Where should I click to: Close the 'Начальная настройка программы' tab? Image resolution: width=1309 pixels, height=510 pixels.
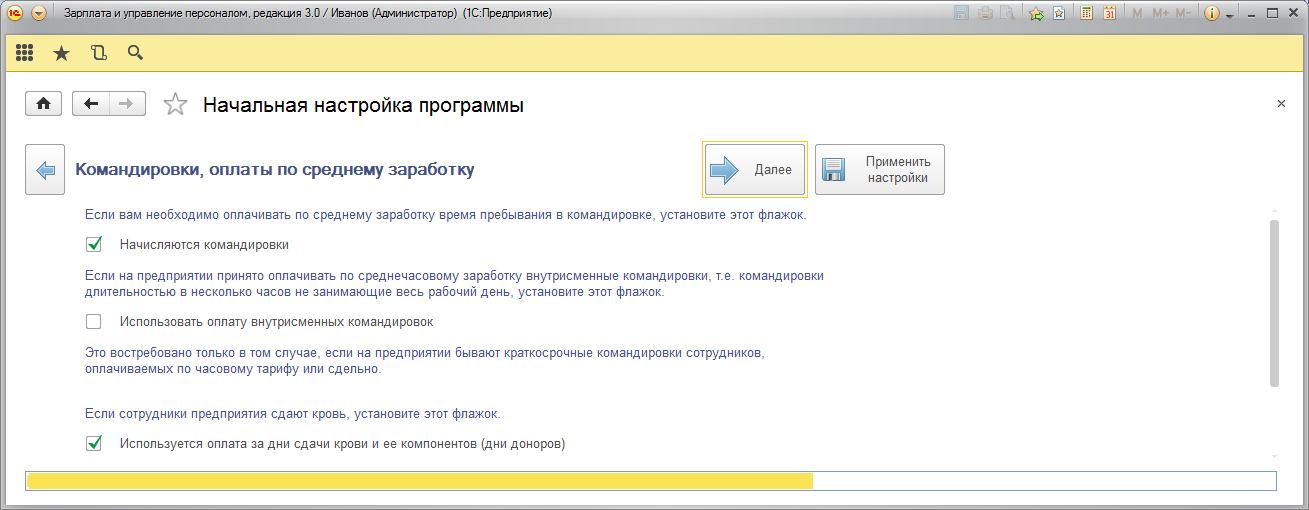click(1281, 104)
